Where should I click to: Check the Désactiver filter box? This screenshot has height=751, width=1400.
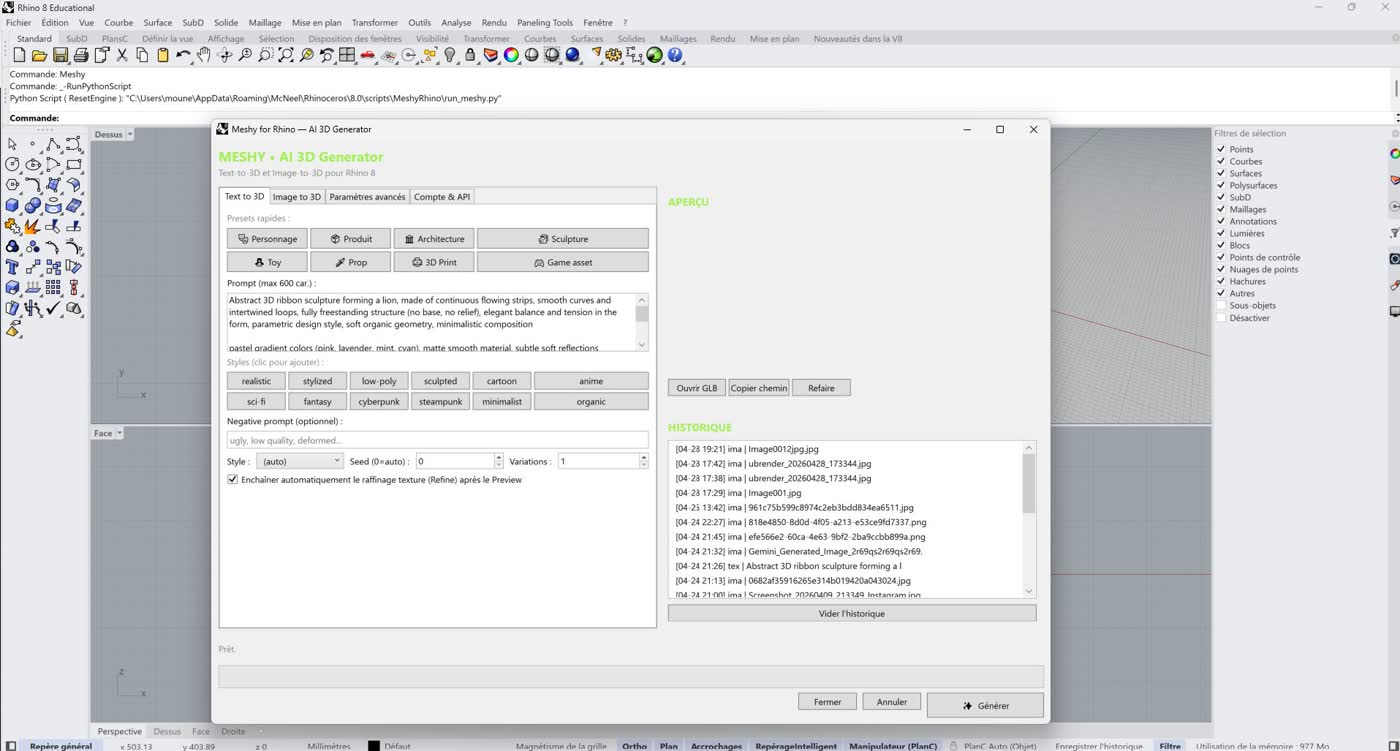coord(1221,318)
